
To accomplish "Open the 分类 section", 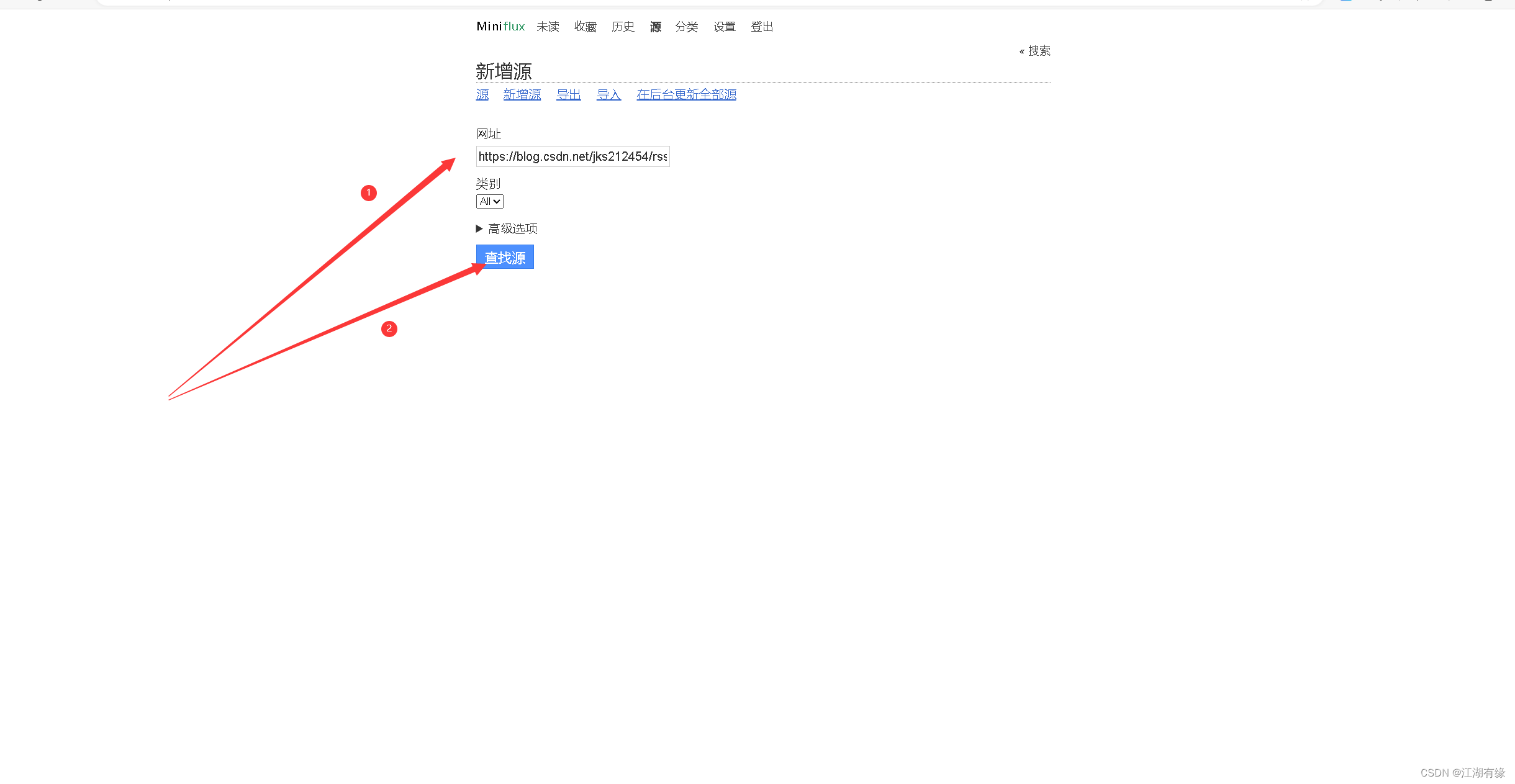I will [687, 27].
